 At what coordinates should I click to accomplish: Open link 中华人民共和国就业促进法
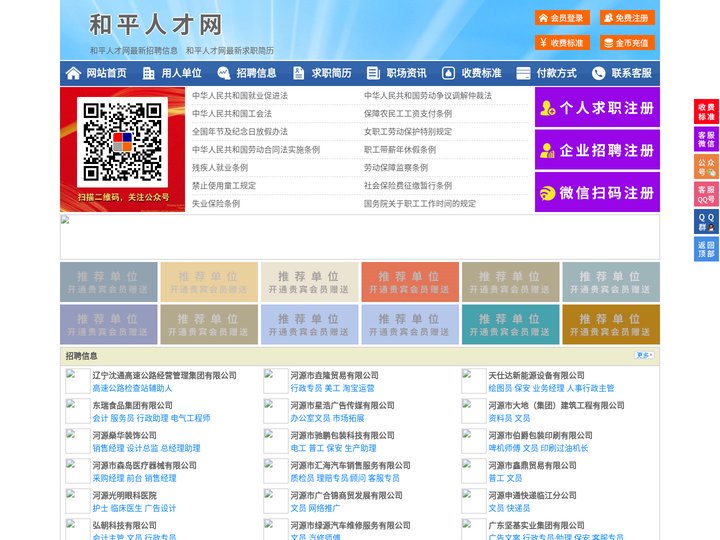pyautogui.click(x=240, y=96)
